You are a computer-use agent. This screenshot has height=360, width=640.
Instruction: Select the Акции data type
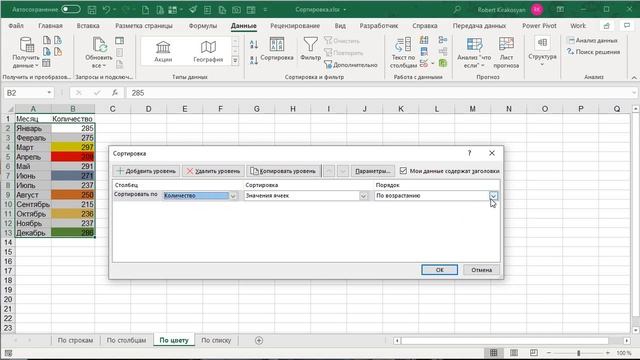click(x=163, y=51)
